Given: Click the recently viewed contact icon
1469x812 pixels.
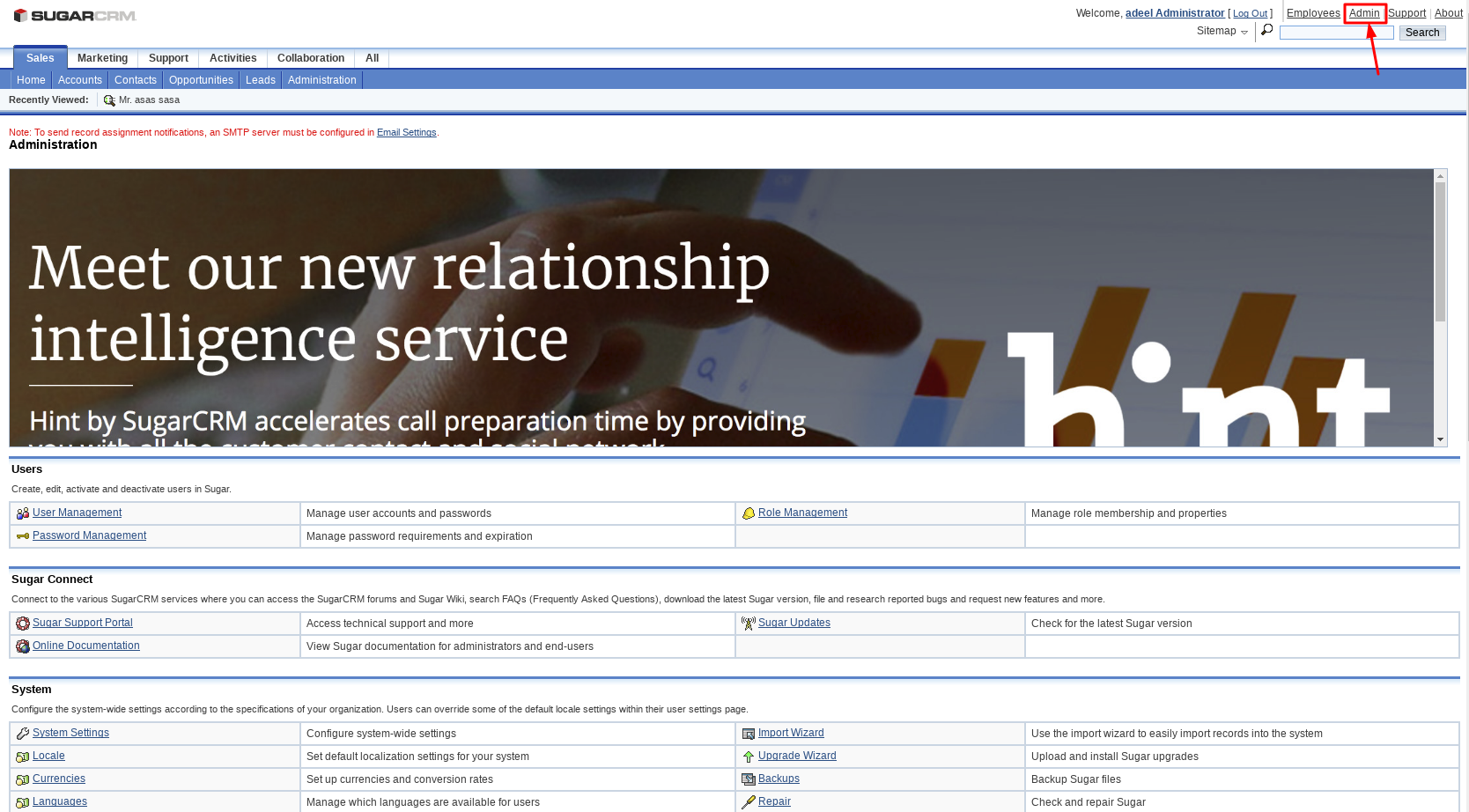Looking at the screenshot, I should pos(109,100).
